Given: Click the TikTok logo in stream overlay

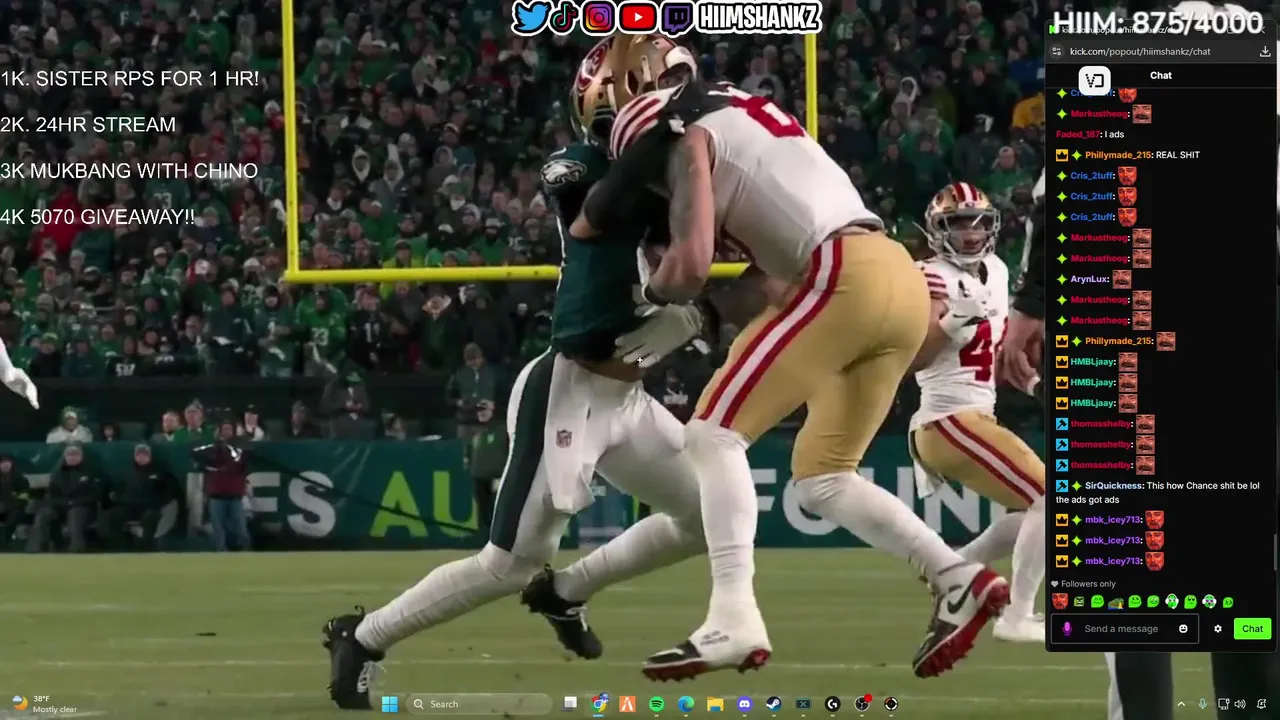Looking at the screenshot, I should coord(564,17).
